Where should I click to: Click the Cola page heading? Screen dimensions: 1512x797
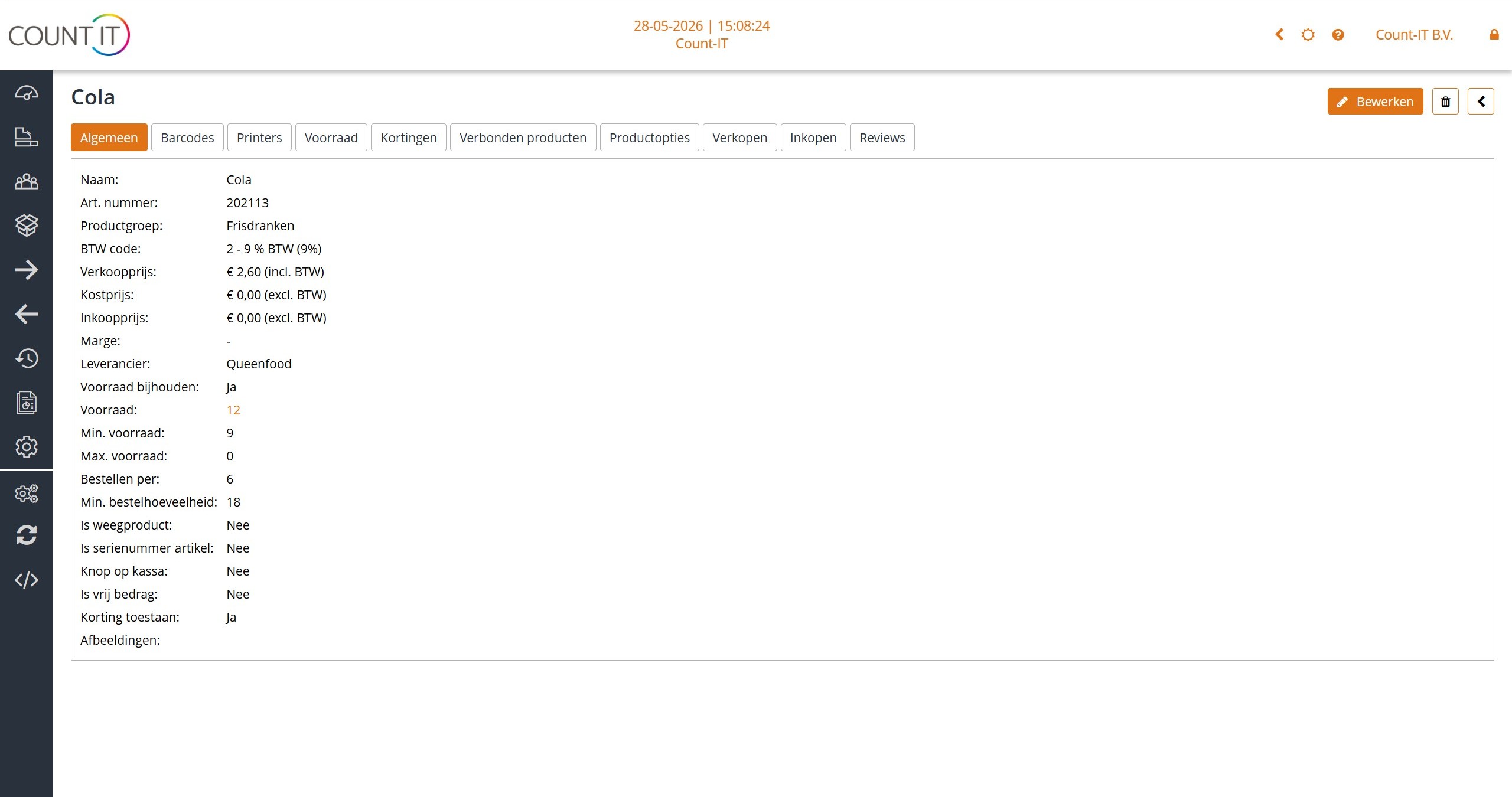(x=93, y=97)
